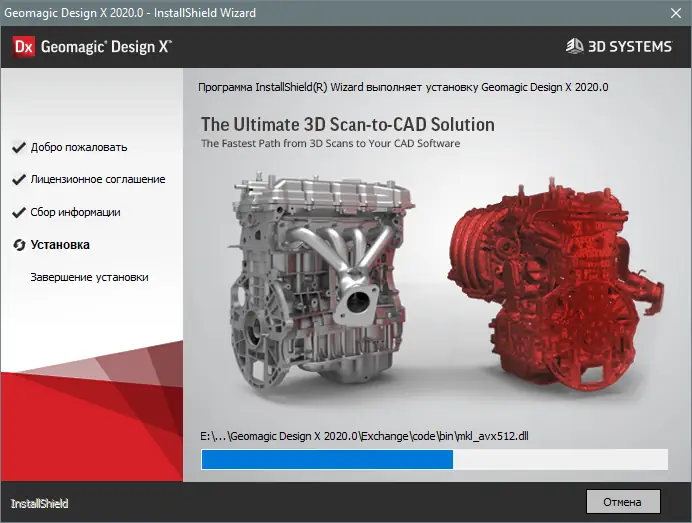
Task: Click the spinning progress icon beside Установка
Action: pyautogui.click(x=19, y=245)
